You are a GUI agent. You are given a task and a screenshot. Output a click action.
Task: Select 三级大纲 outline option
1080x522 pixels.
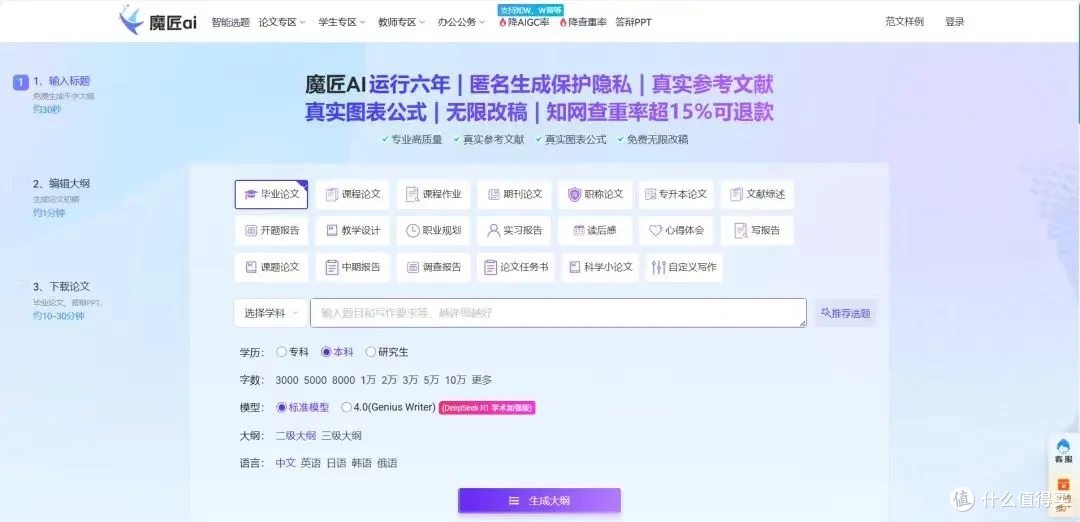(341, 435)
